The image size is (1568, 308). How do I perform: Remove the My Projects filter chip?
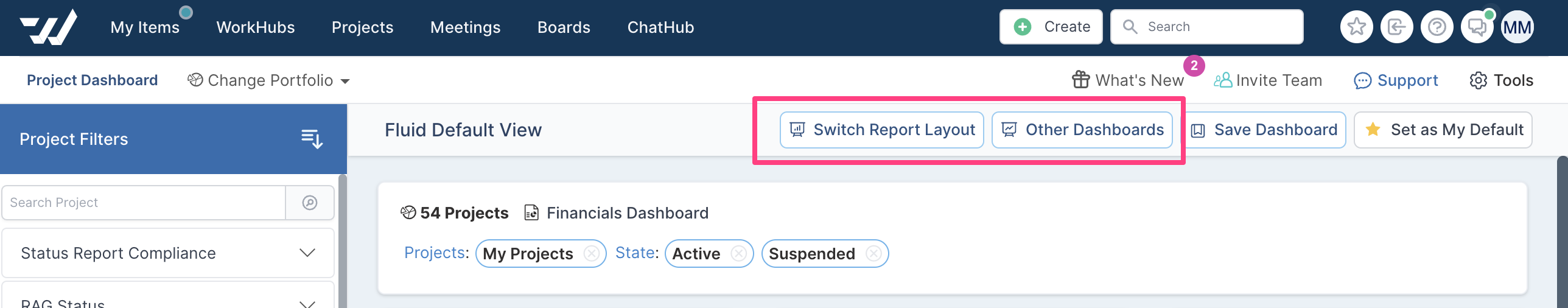click(591, 253)
